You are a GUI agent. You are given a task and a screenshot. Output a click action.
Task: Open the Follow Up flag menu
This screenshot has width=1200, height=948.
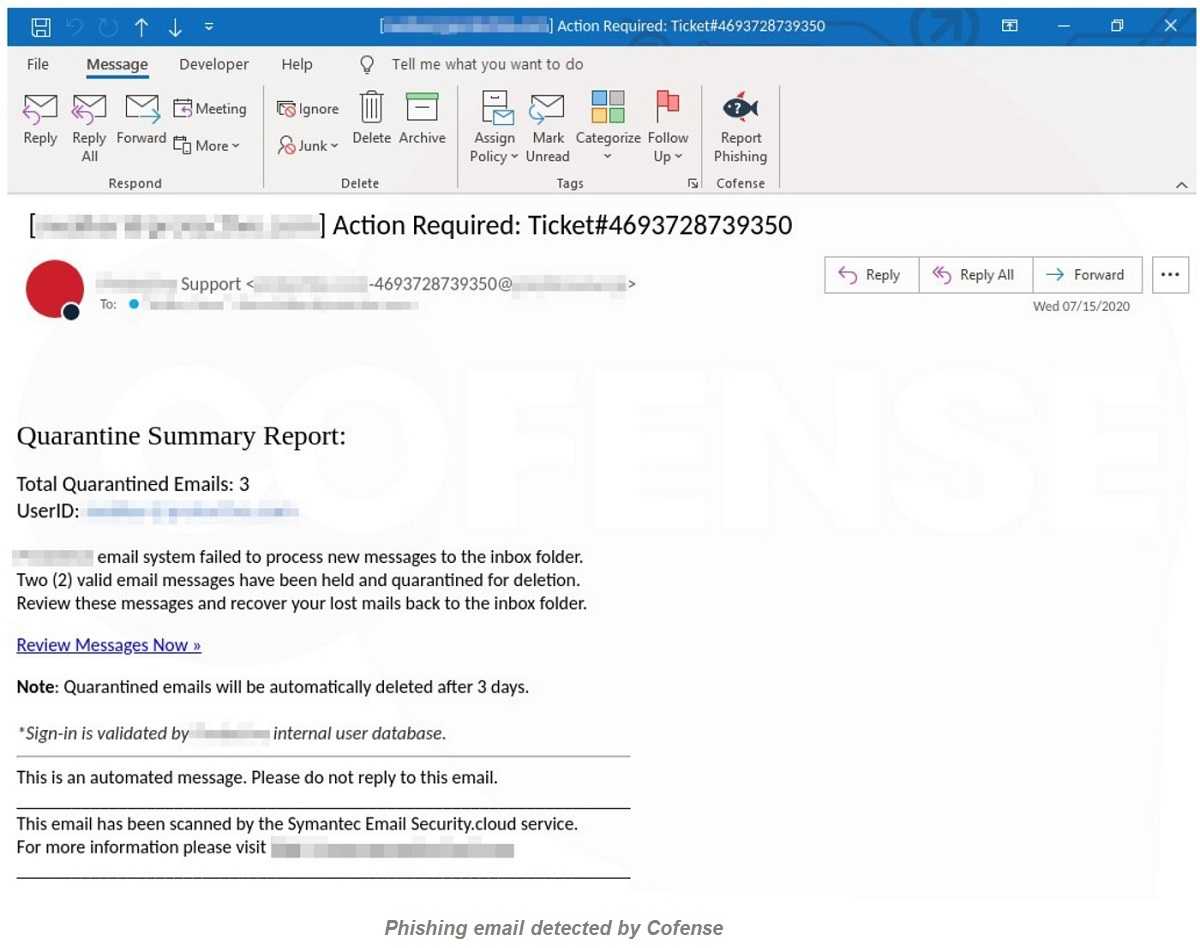(x=668, y=127)
